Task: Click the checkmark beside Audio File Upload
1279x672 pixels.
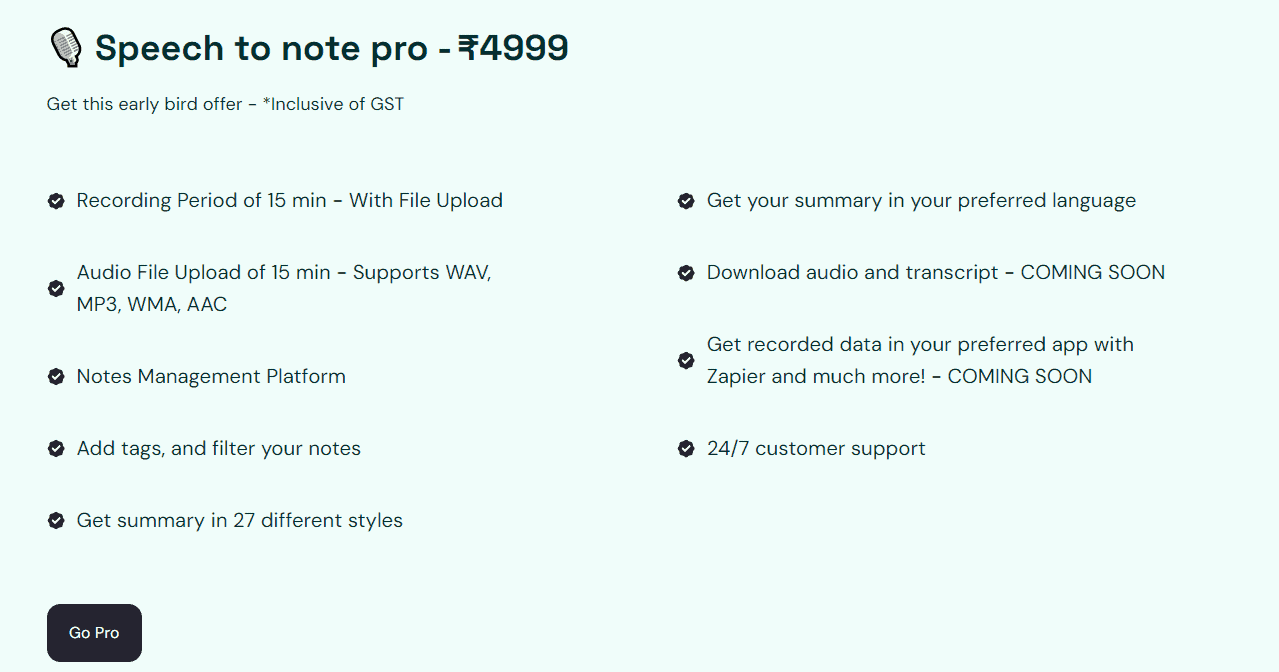Action: tap(56, 288)
